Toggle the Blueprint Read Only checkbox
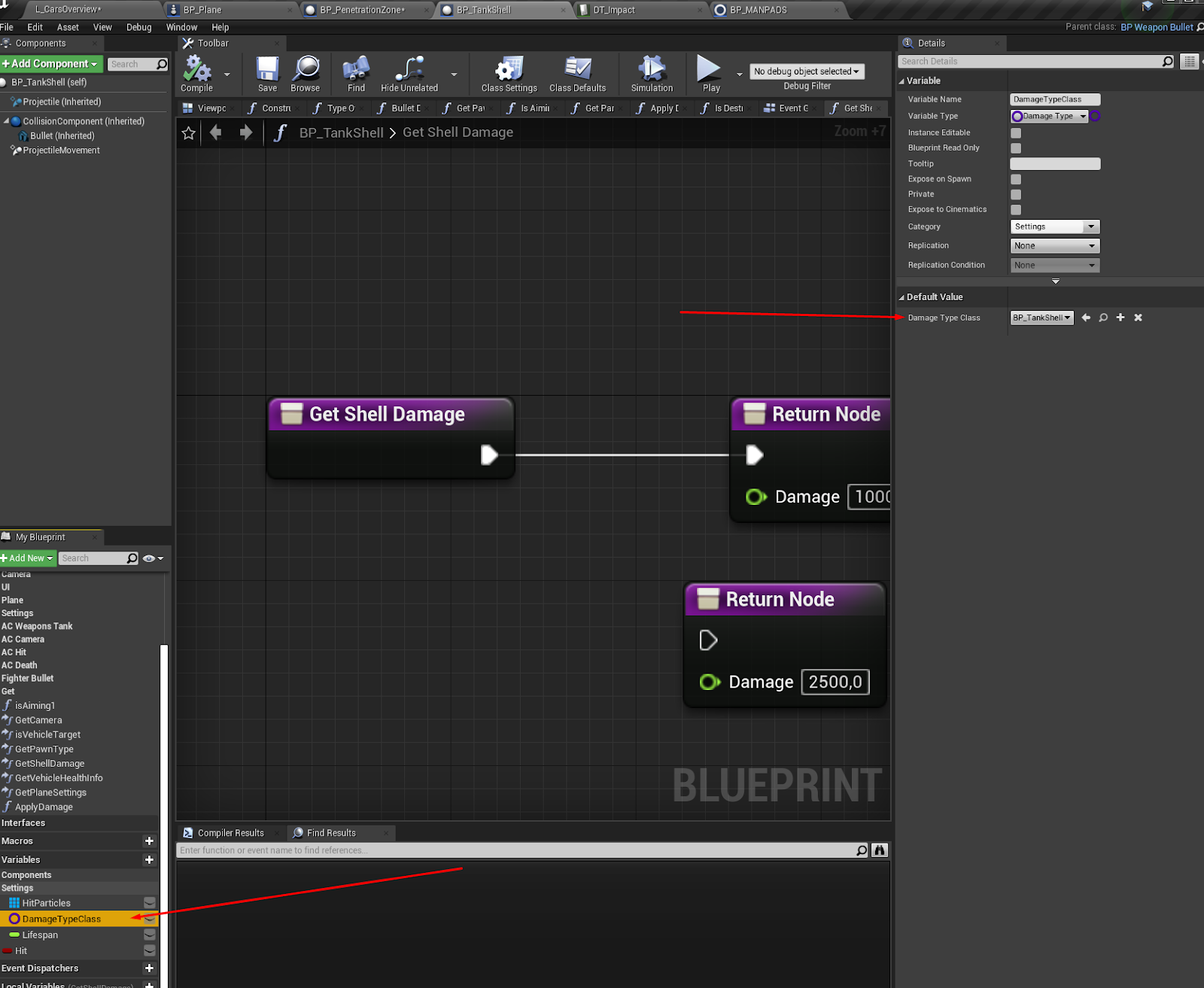 tap(1016, 148)
